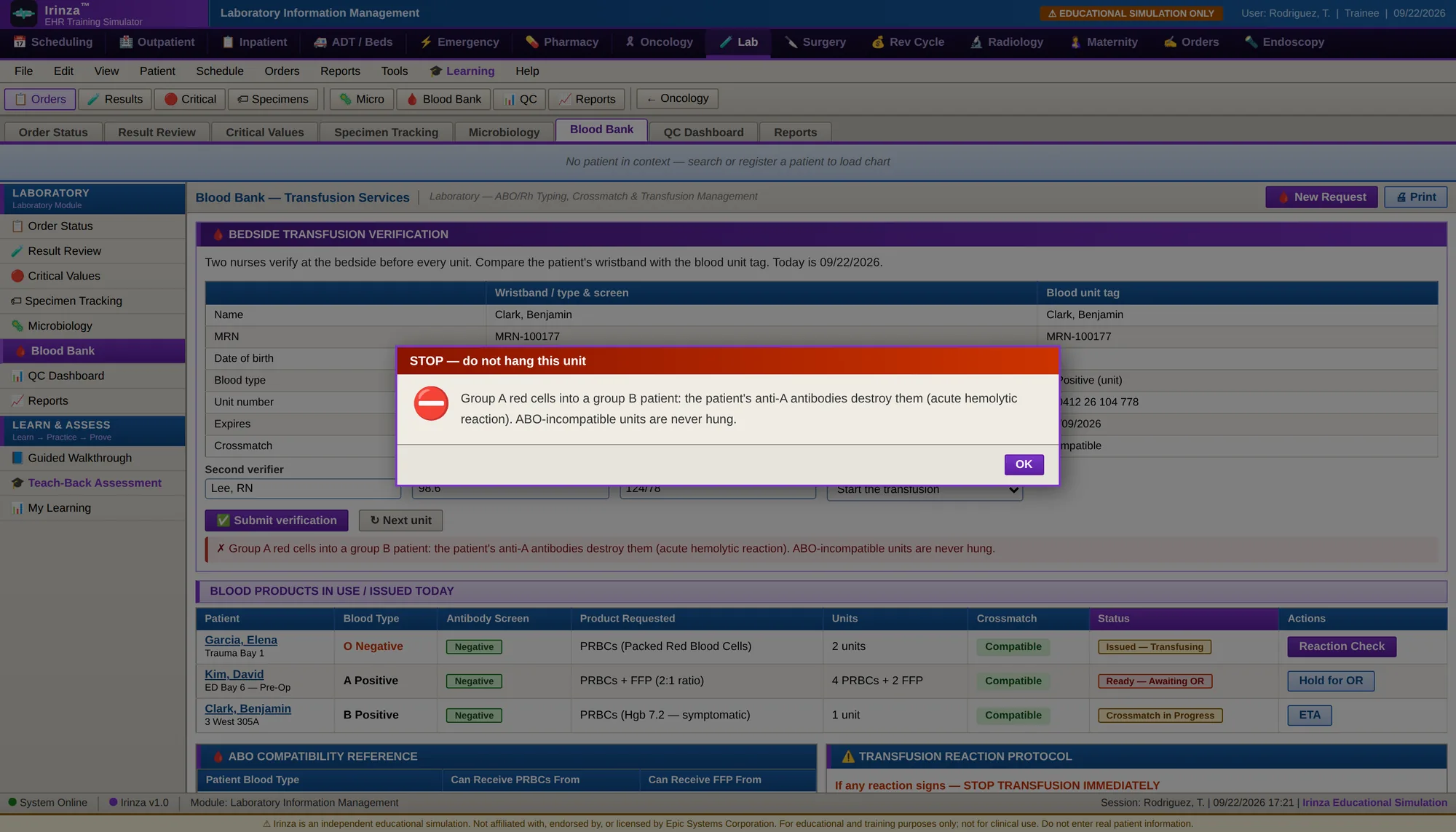Click the Print button
The image size is (1456, 832).
click(1415, 197)
